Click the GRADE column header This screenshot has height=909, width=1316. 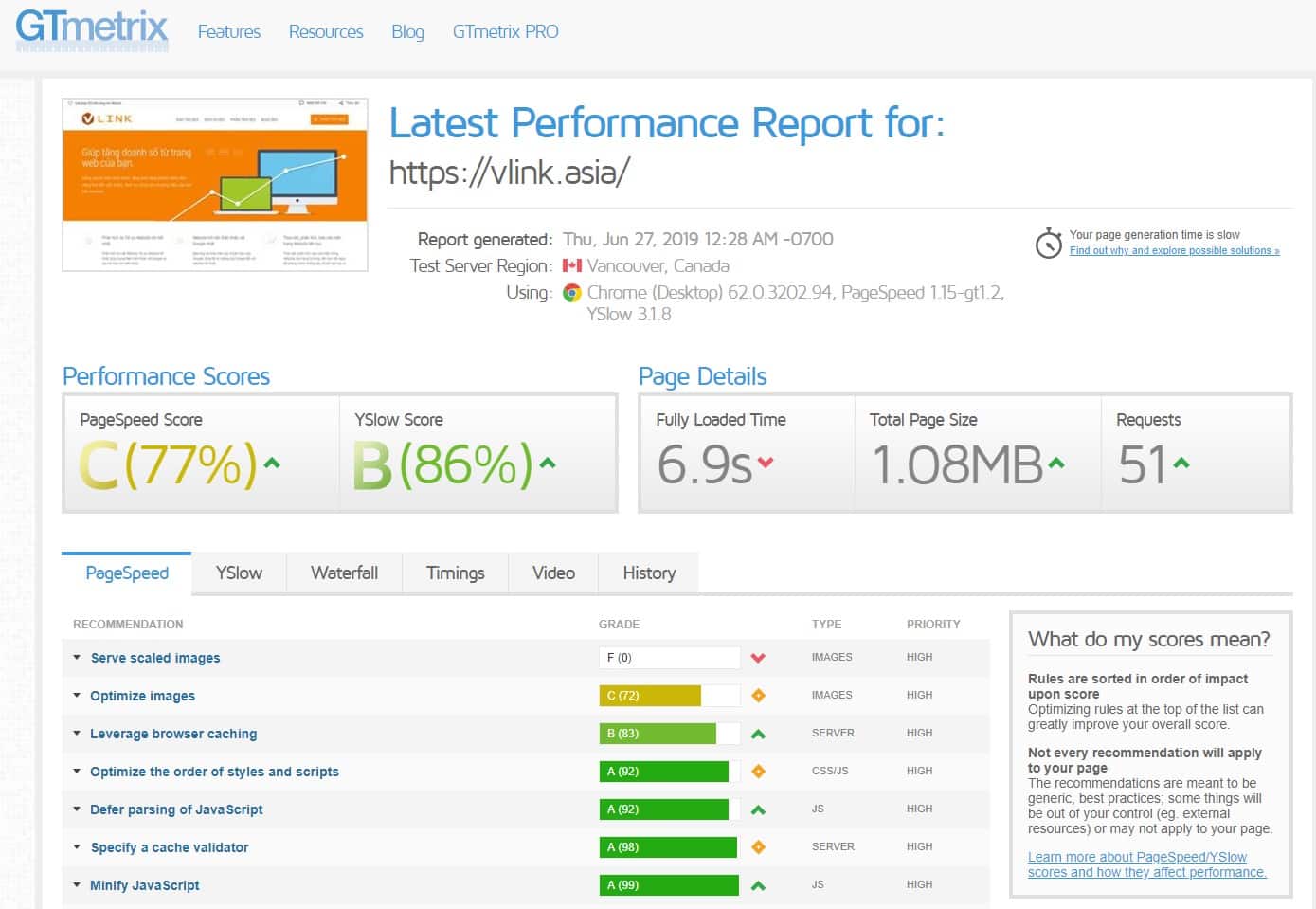coord(619,625)
